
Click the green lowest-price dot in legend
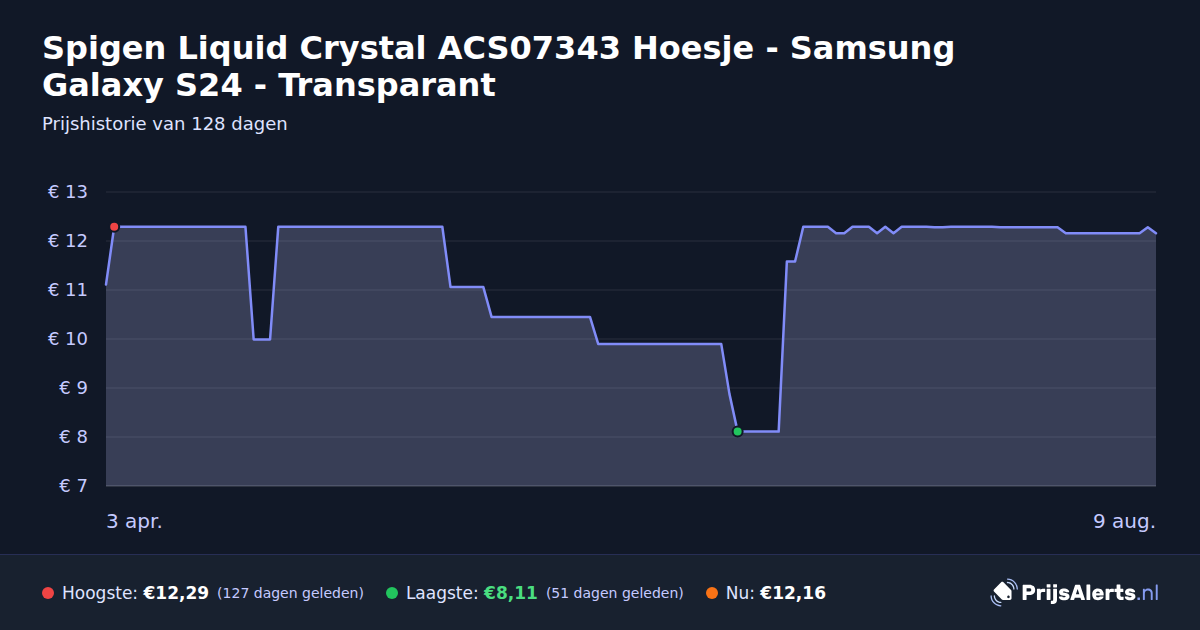[x=392, y=593]
